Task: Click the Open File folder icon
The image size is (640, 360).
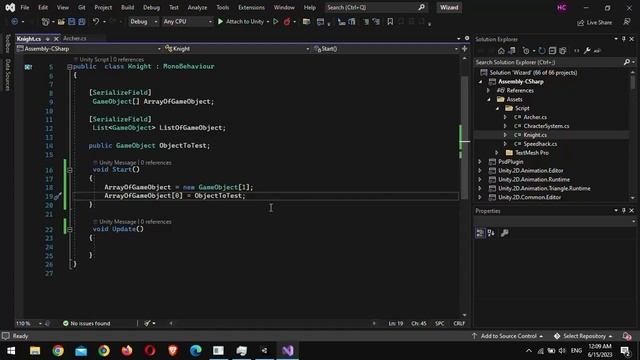Action: [x=61, y=22]
